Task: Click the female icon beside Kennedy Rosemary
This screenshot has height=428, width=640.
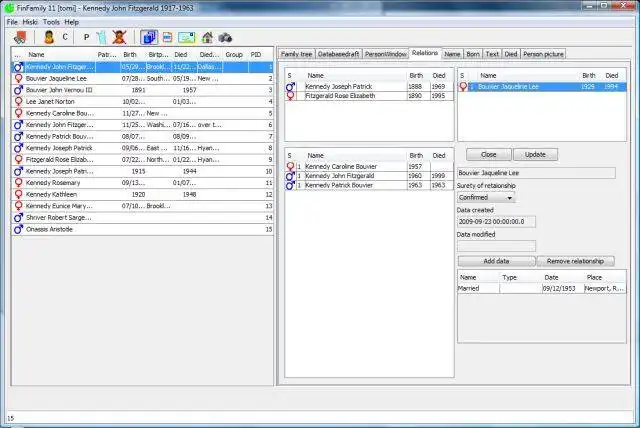Action: tap(18, 182)
